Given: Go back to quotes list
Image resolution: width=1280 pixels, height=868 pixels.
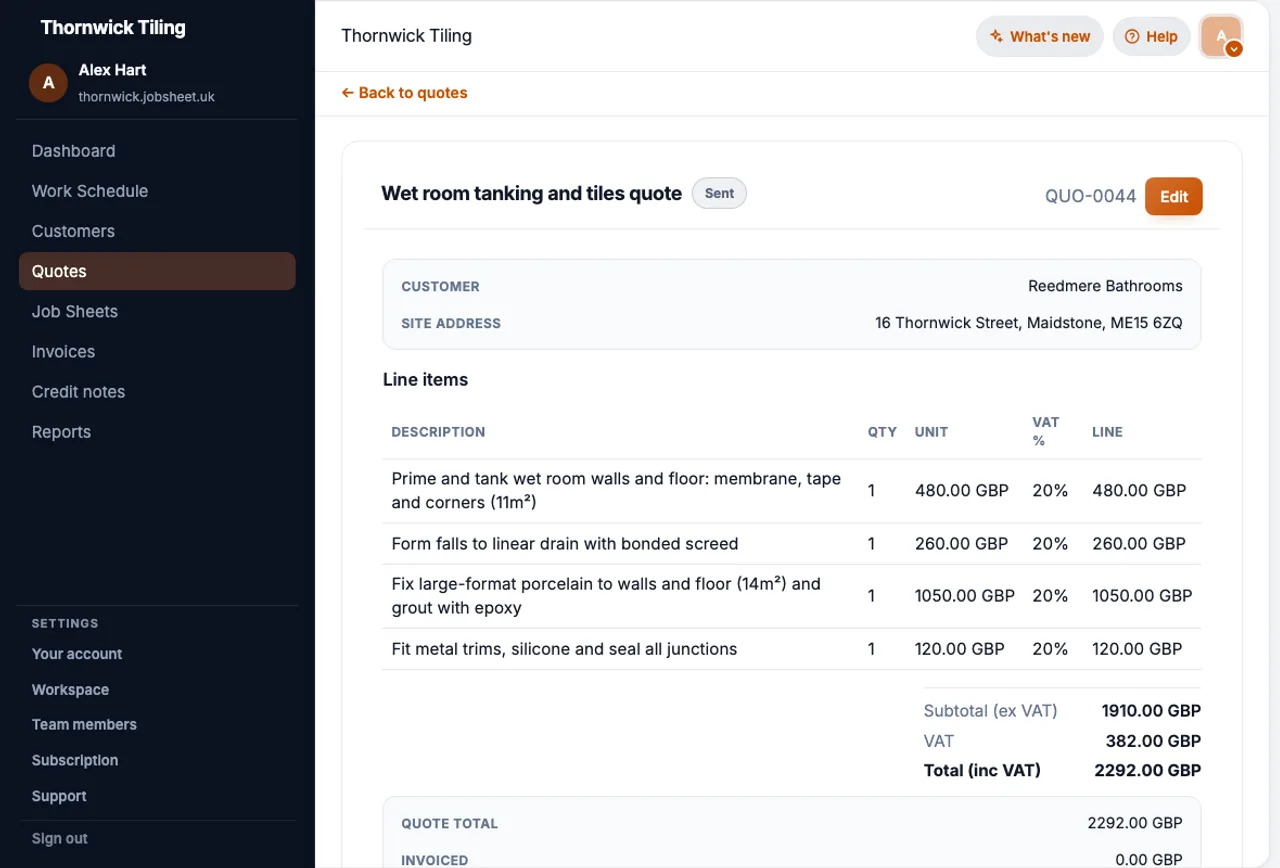Looking at the screenshot, I should (404, 93).
